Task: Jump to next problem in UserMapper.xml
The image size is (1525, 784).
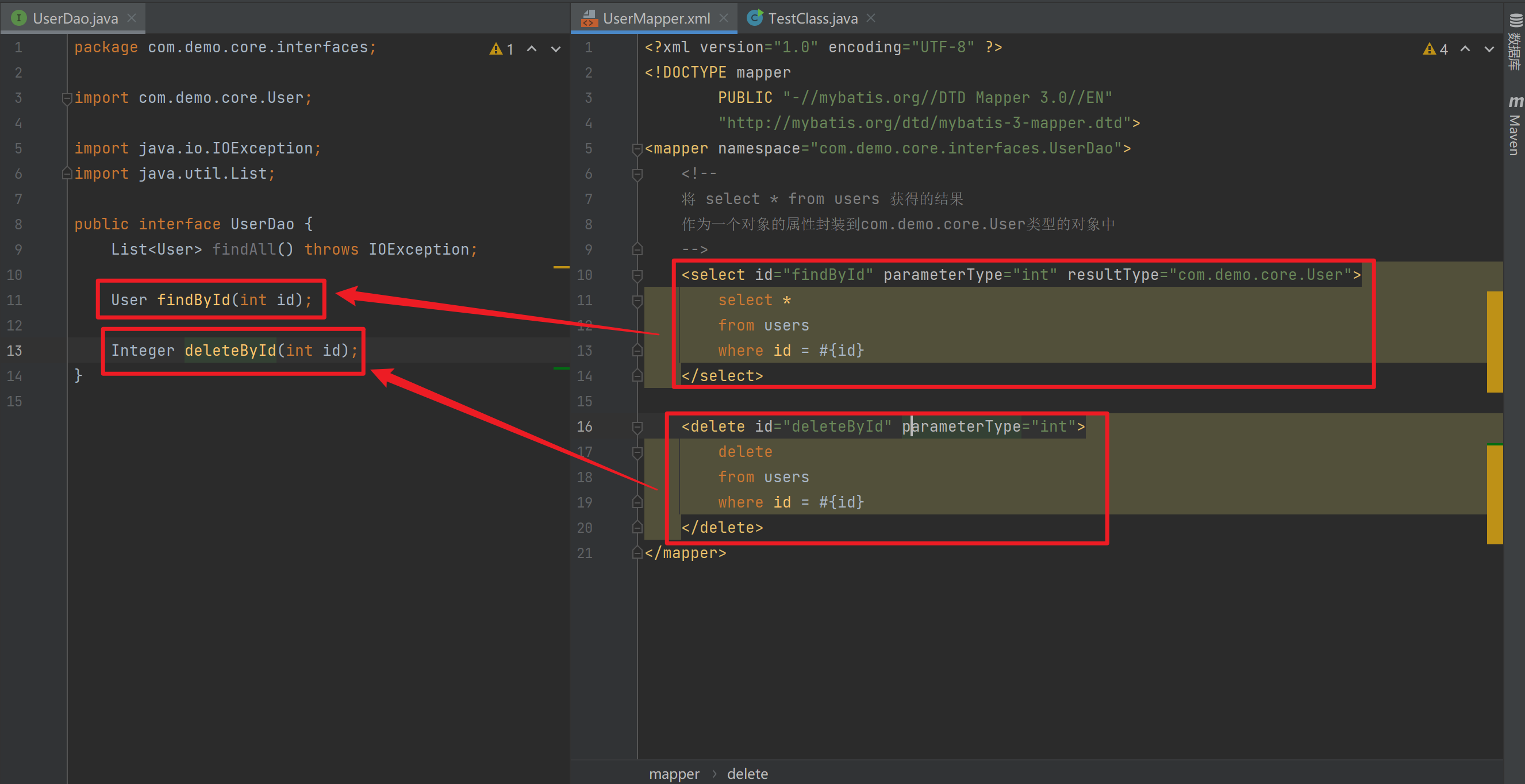Action: coord(1489,49)
